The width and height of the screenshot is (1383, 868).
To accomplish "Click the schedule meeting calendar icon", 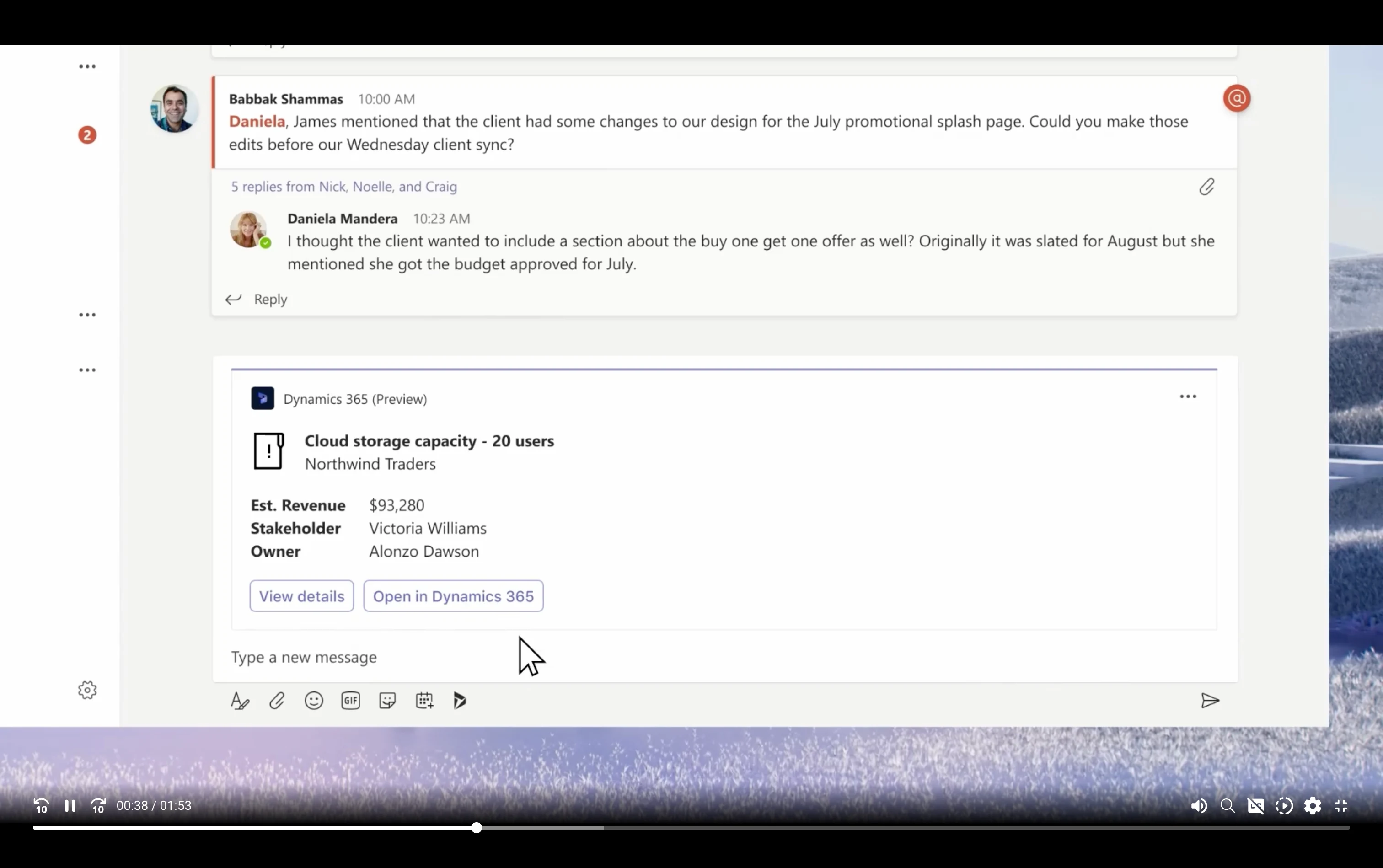I will point(424,701).
